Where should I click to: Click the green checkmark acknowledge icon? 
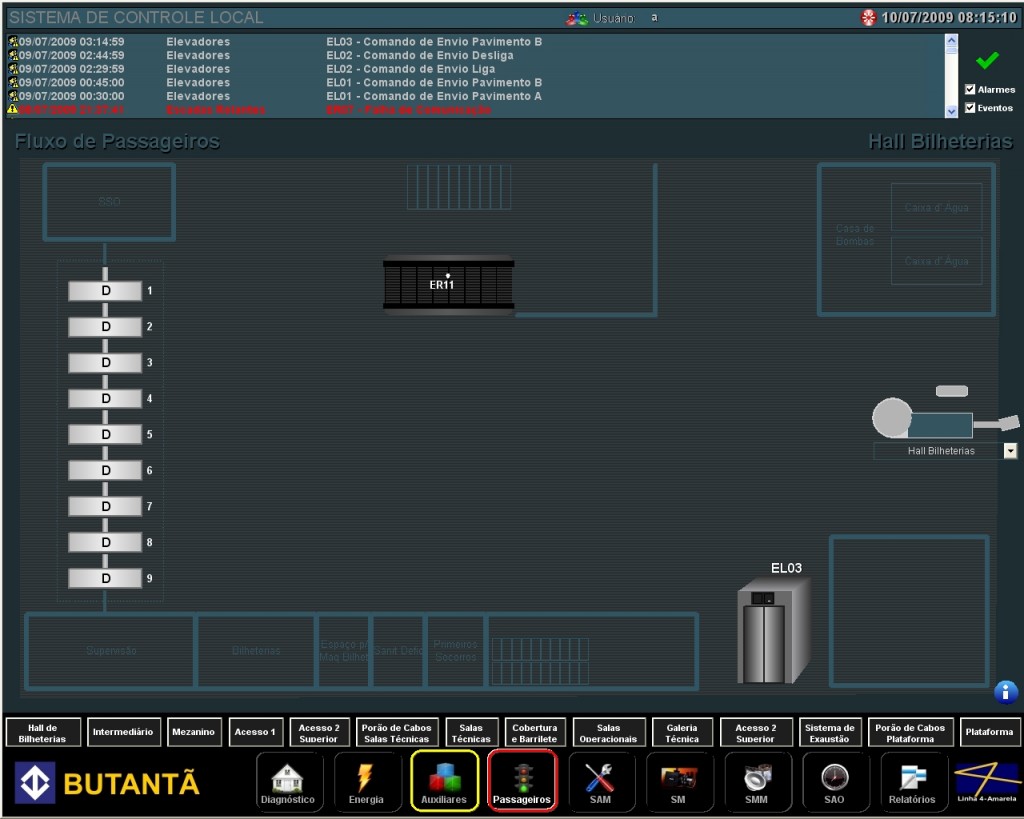click(x=987, y=61)
